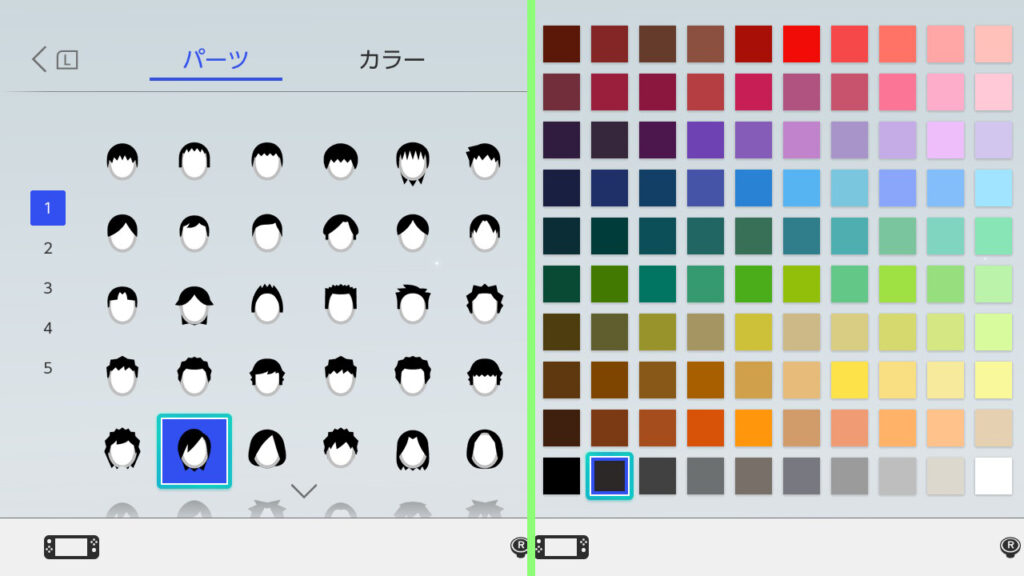
Task: Select the cream off-white swatch beside the white swatch
Action: tap(946, 476)
